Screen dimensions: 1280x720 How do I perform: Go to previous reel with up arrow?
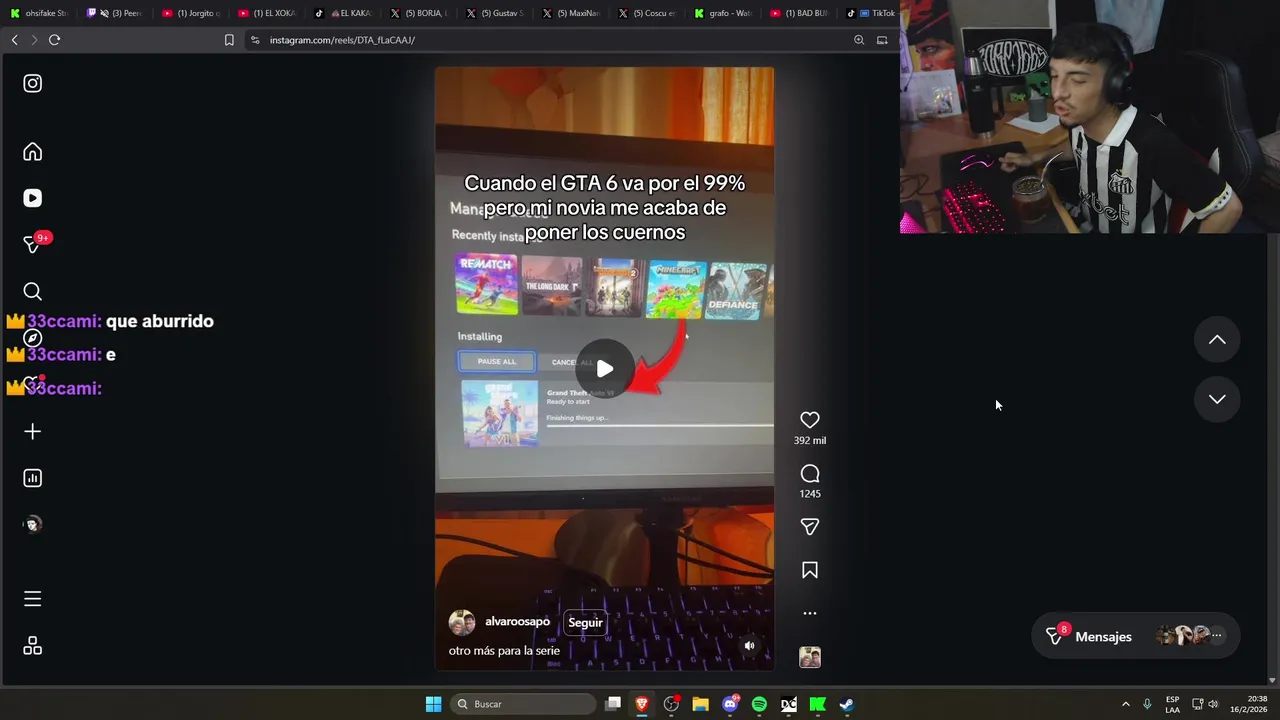click(1217, 340)
